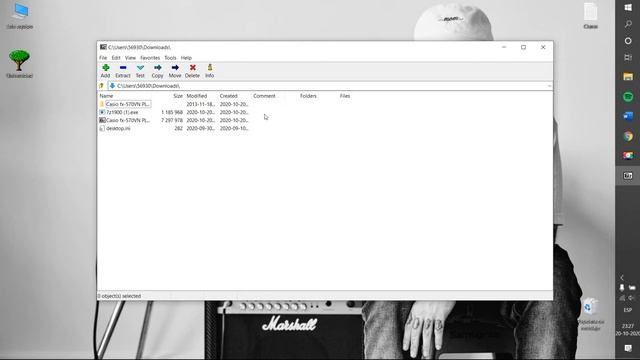640x360 pixels.
Task: Sort the list by Size column
Action: point(178,96)
